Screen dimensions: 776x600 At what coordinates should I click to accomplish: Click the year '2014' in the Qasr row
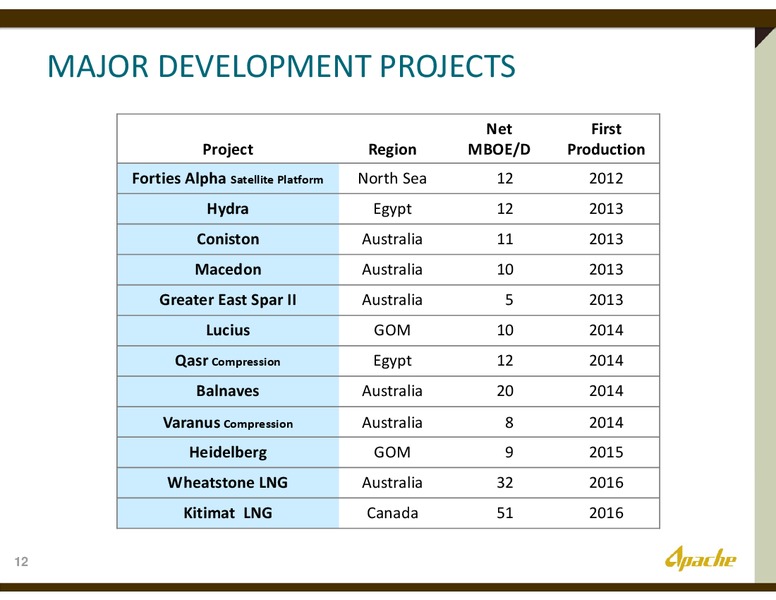click(606, 361)
